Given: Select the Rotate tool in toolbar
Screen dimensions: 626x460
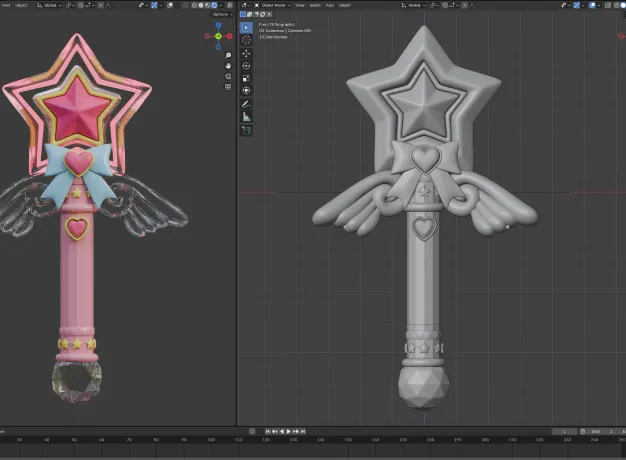Looking at the screenshot, I should (x=246, y=66).
